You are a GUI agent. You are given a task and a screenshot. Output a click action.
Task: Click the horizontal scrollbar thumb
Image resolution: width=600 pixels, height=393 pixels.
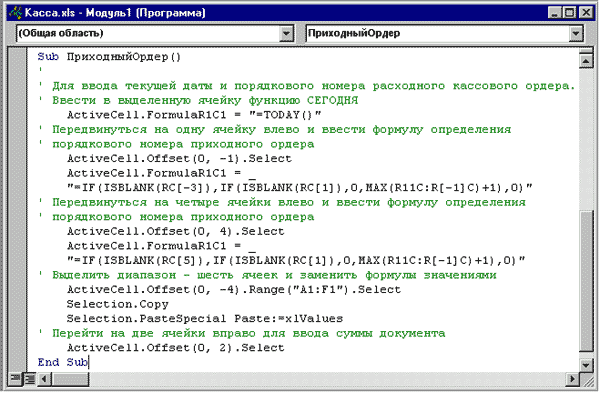coord(70,379)
